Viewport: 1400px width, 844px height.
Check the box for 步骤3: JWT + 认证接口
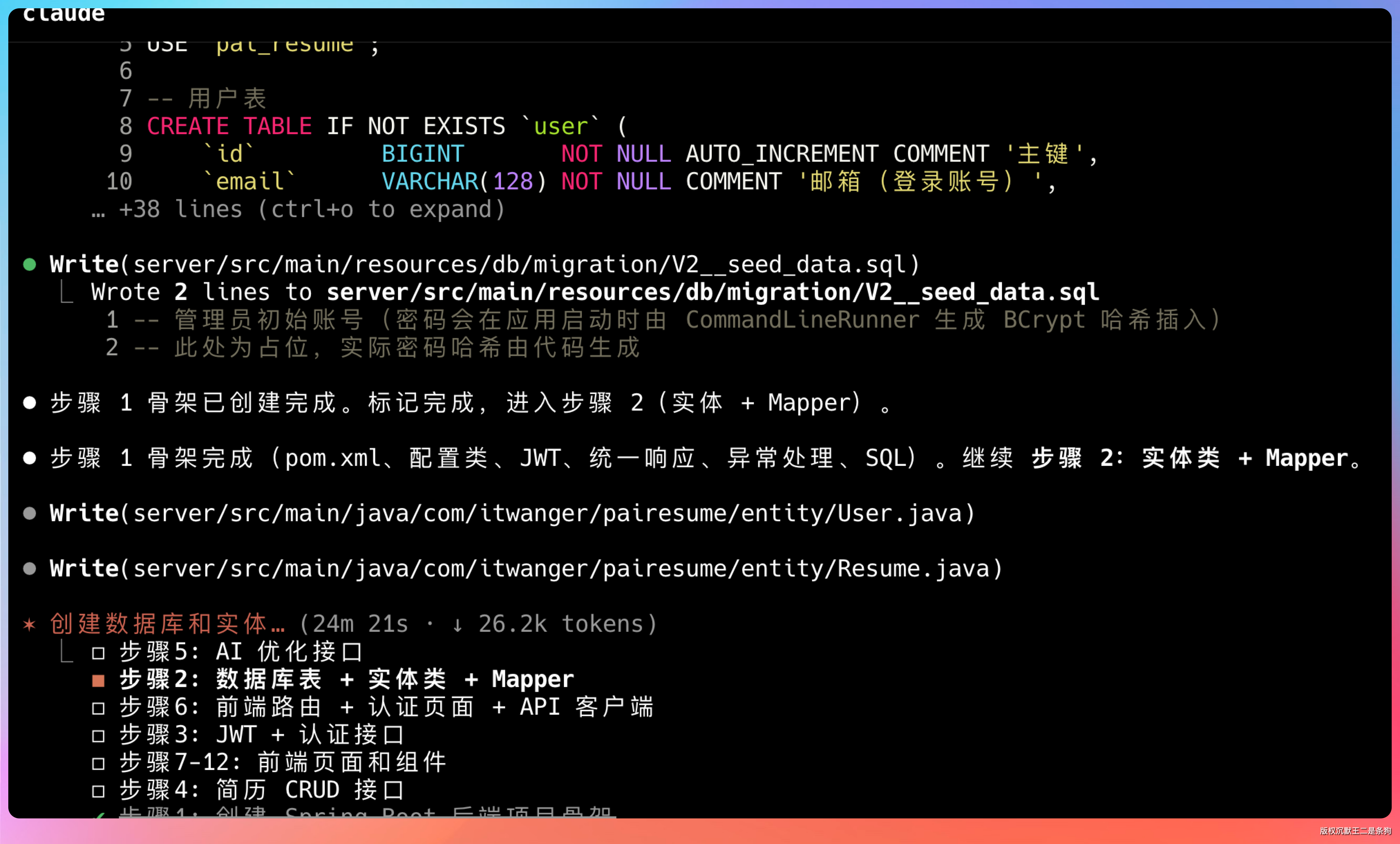[98, 736]
